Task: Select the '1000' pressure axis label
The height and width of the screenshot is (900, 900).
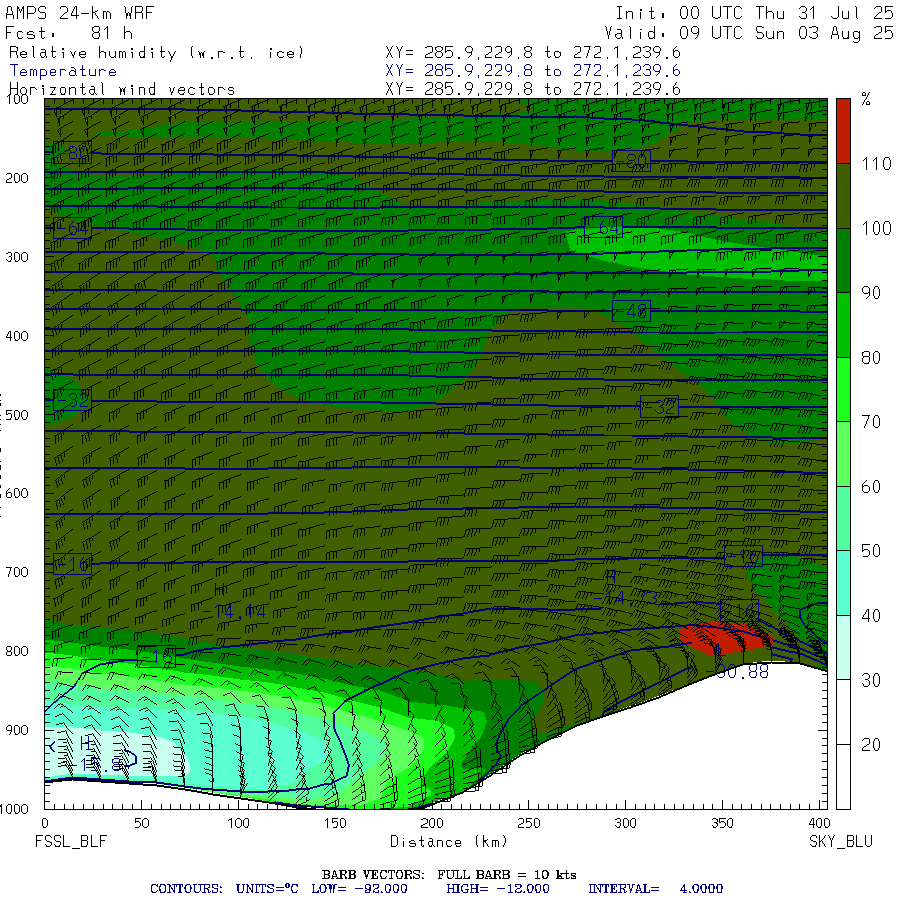Action: click(14, 809)
